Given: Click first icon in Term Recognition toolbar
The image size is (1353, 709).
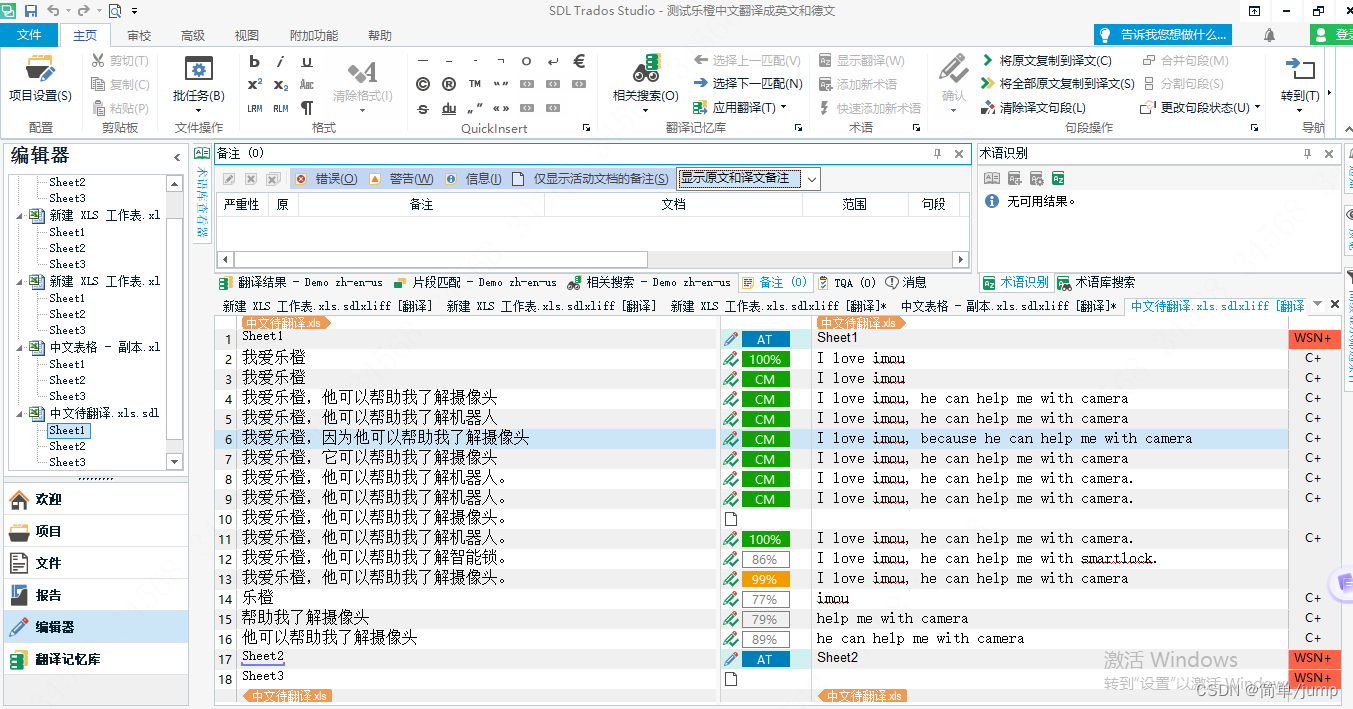Looking at the screenshot, I should [992, 178].
